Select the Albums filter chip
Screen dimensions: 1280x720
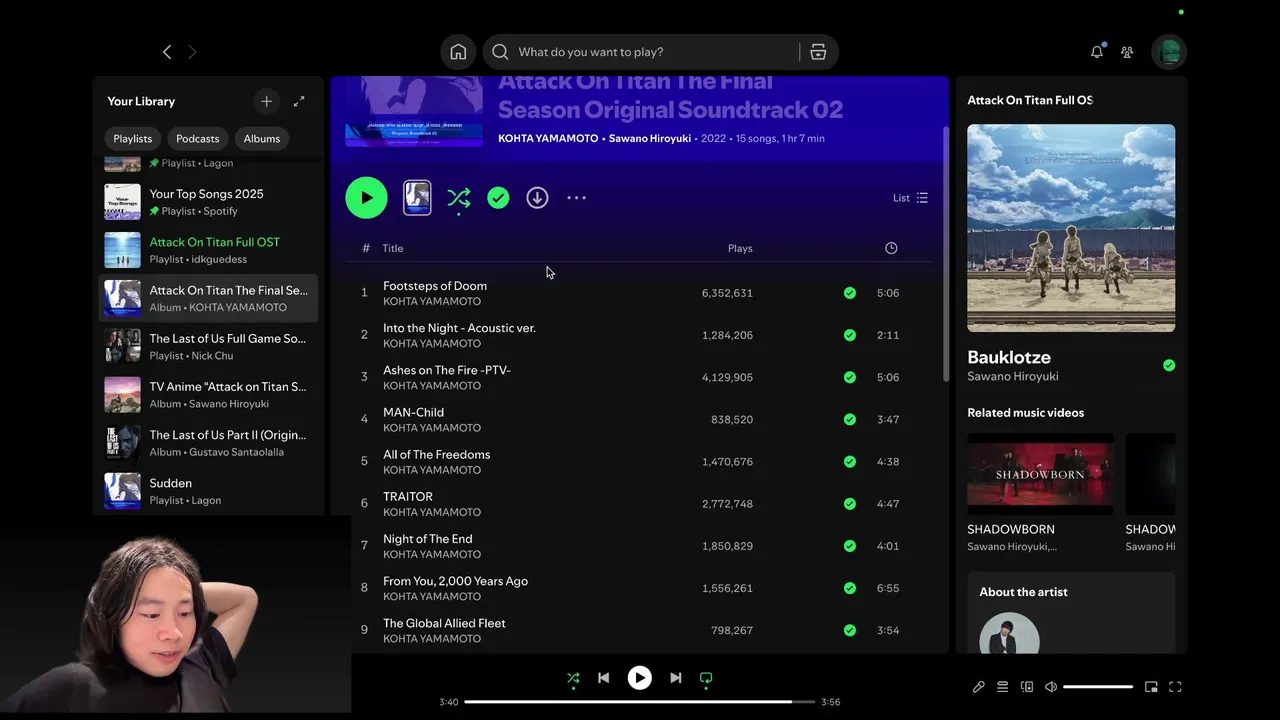[x=261, y=139]
